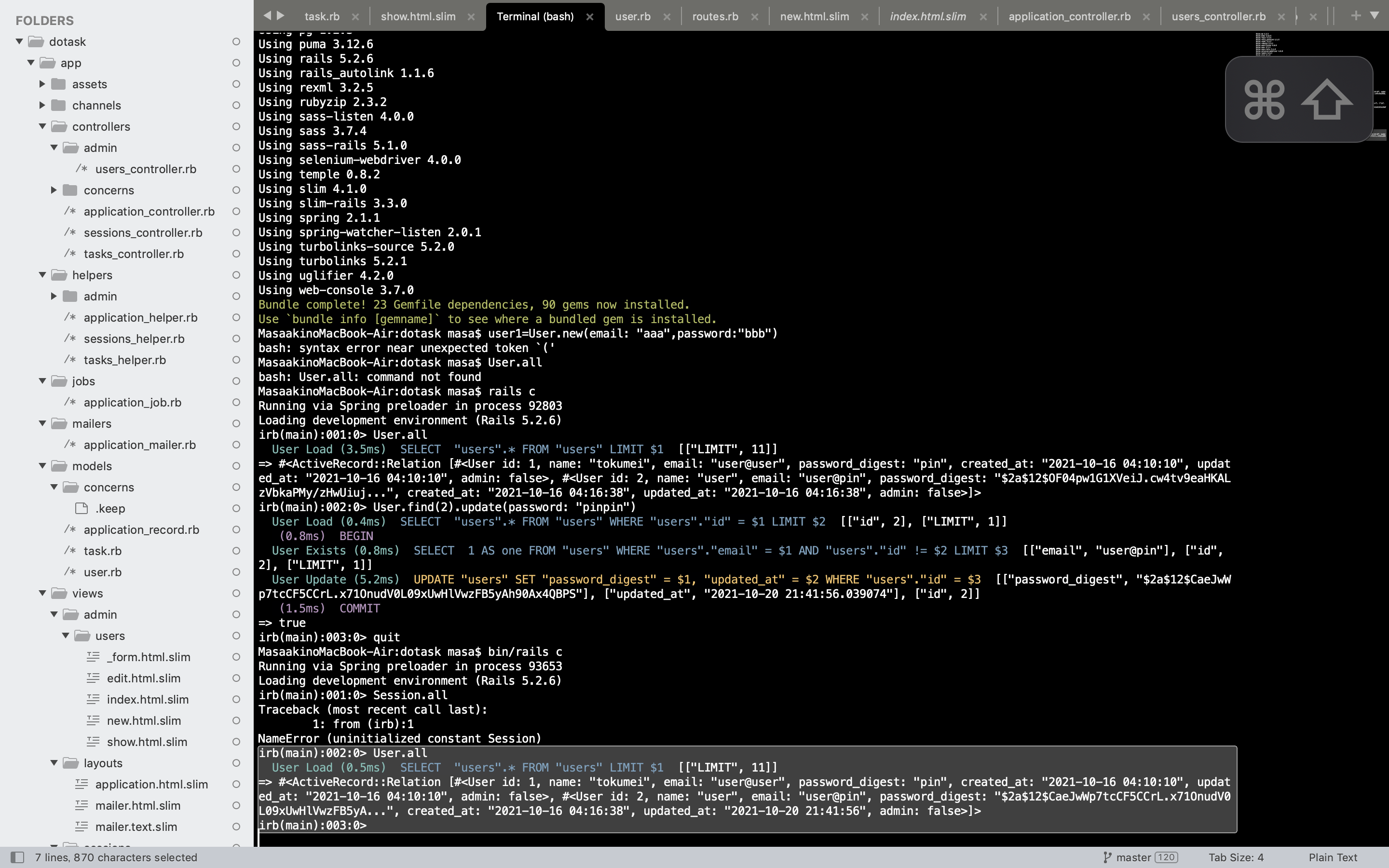1389x868 pixels.
Task: Click the file icon beside .keep
Action: [x=81, y=508]
